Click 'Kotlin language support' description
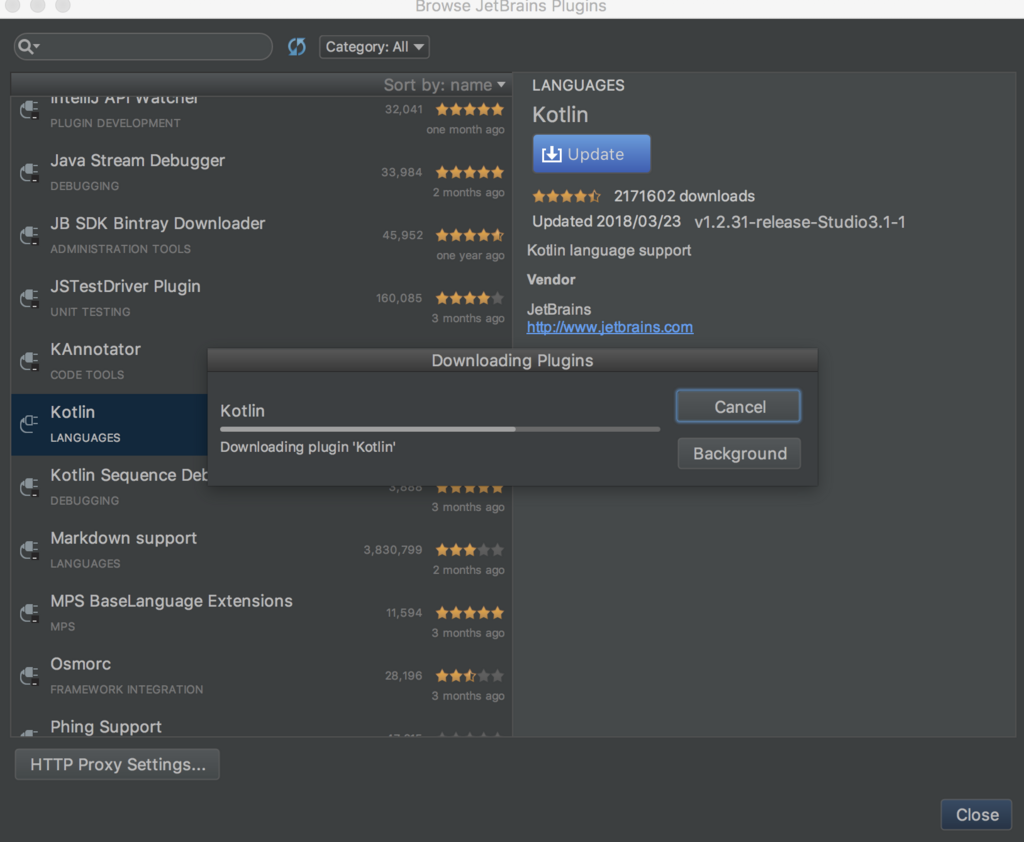This screenshot has width=1024, height=842. [609, 250]
